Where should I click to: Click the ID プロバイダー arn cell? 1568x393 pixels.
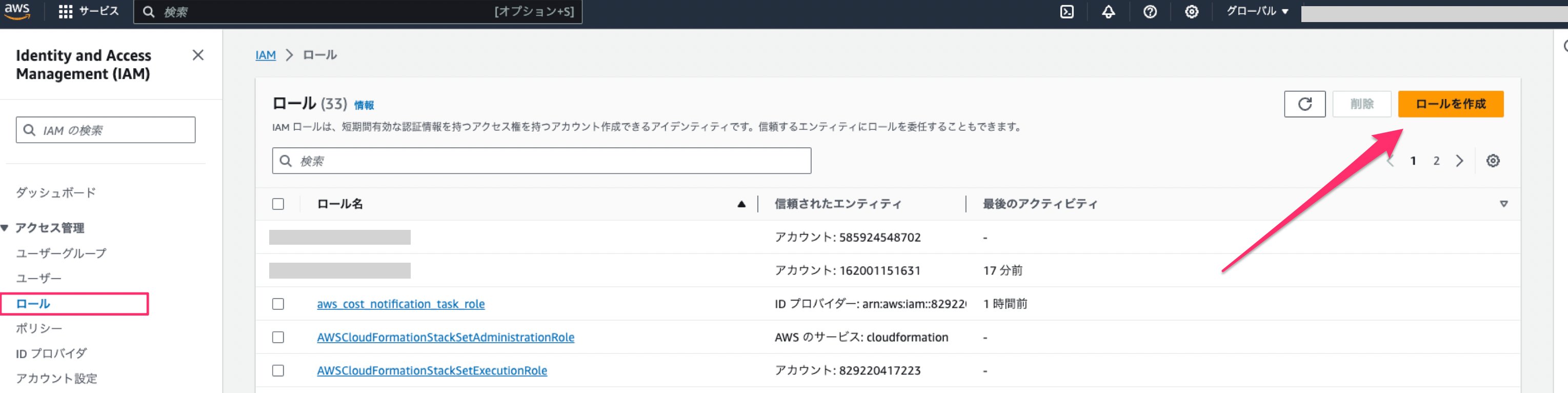point(870,304)
